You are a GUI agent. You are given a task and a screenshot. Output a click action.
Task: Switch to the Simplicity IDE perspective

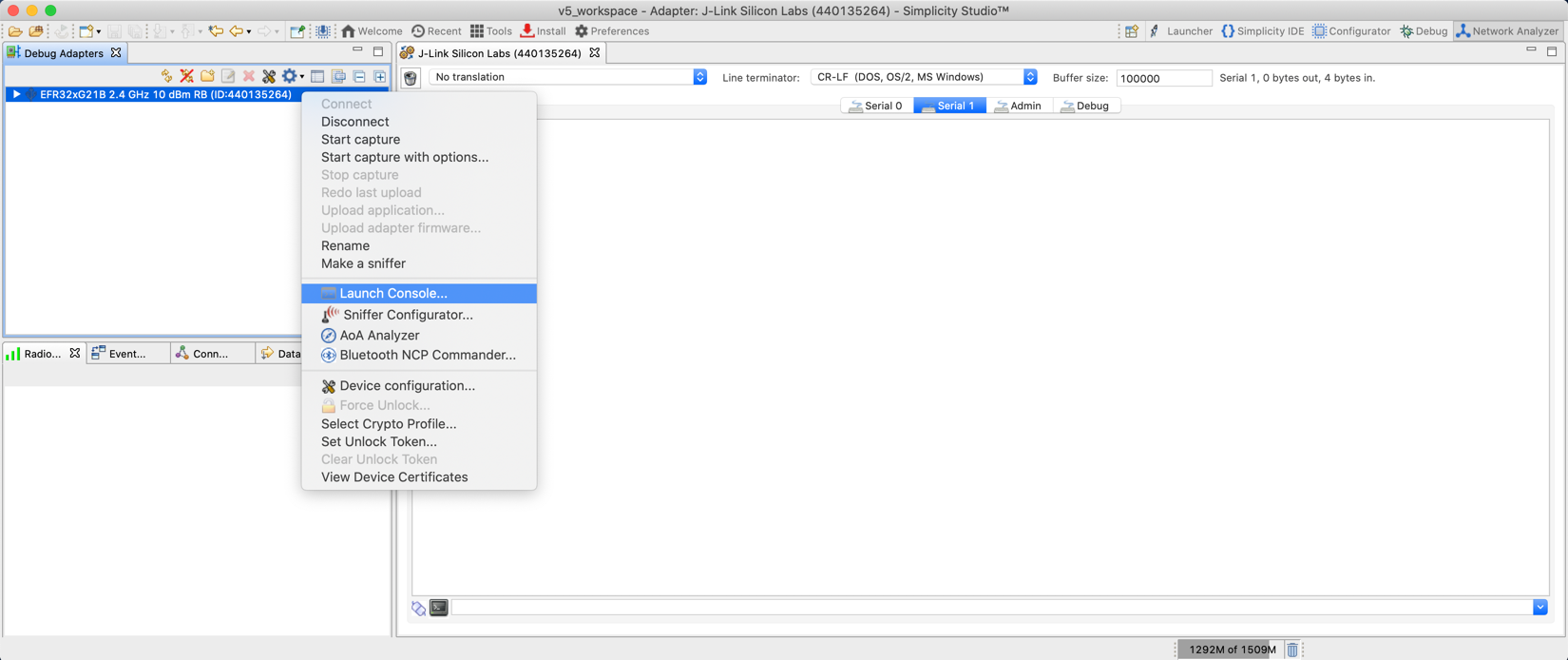pyautogui.click(x=1263, y=31)
